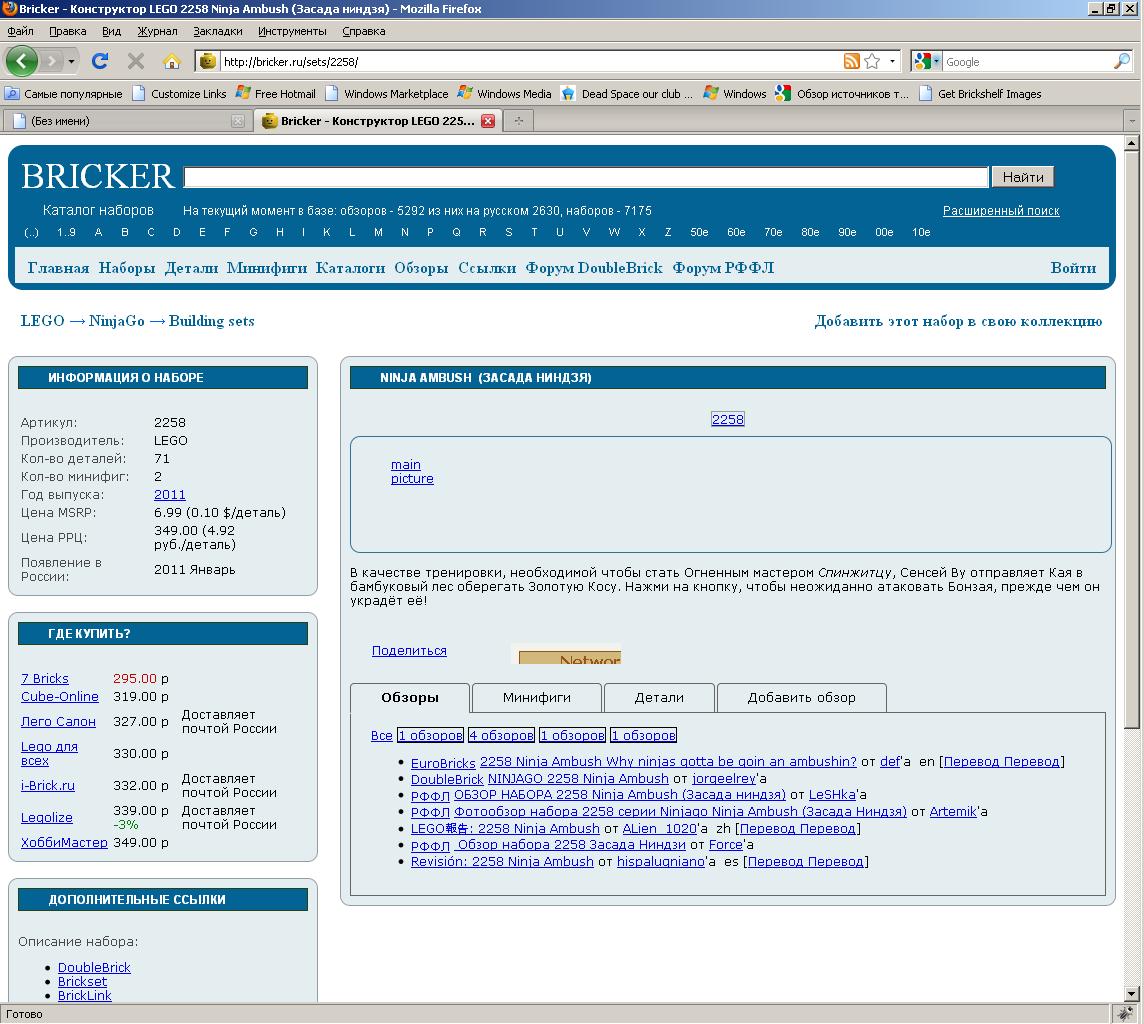Open the Инструменты menu
Screen dimensions: 1144x1024
pyautogui.click(x=292, y=31)
